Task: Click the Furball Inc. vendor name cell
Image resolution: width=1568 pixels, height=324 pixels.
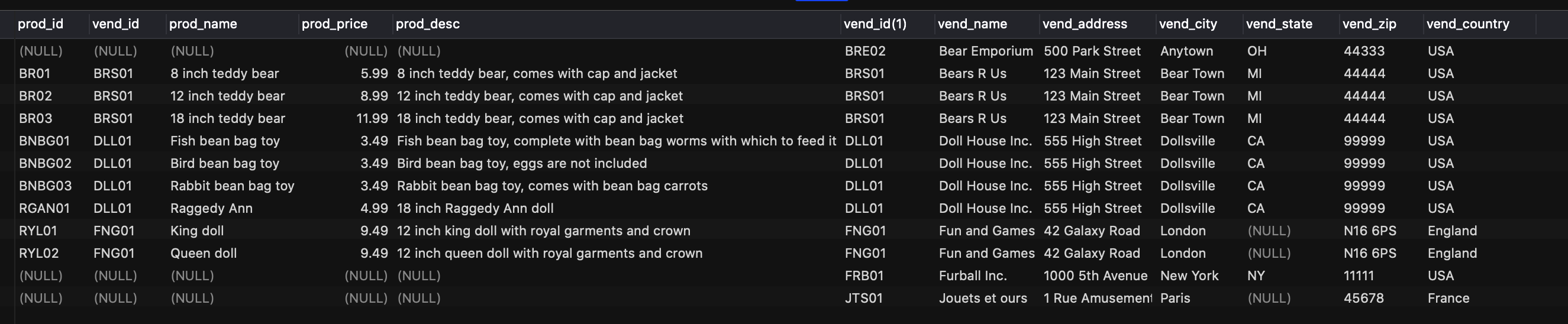Action: 973,276
